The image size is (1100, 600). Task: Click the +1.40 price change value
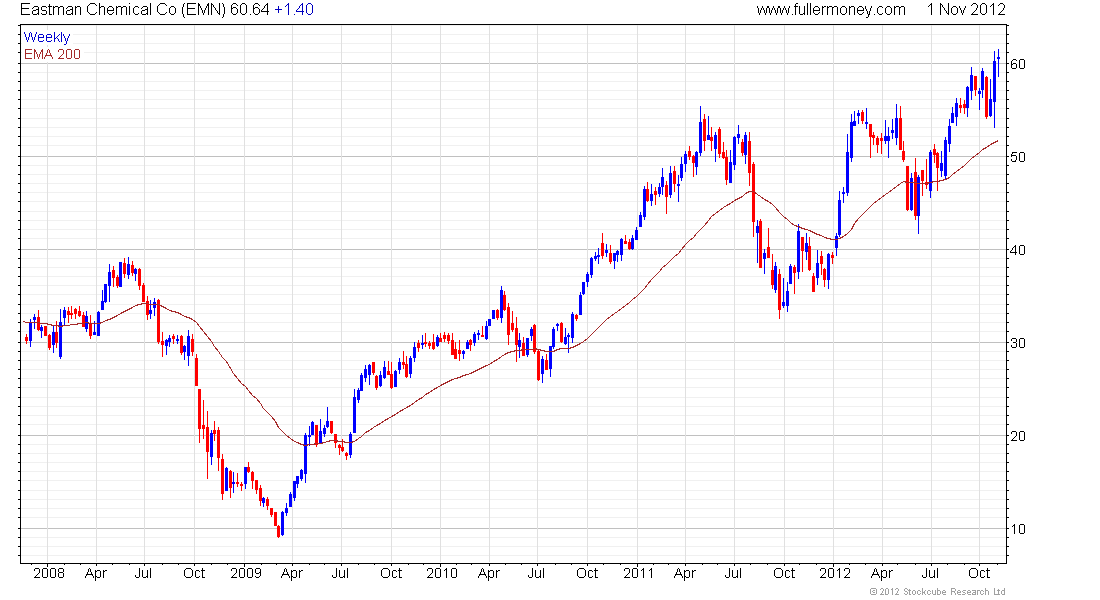[x=293, y=10]
